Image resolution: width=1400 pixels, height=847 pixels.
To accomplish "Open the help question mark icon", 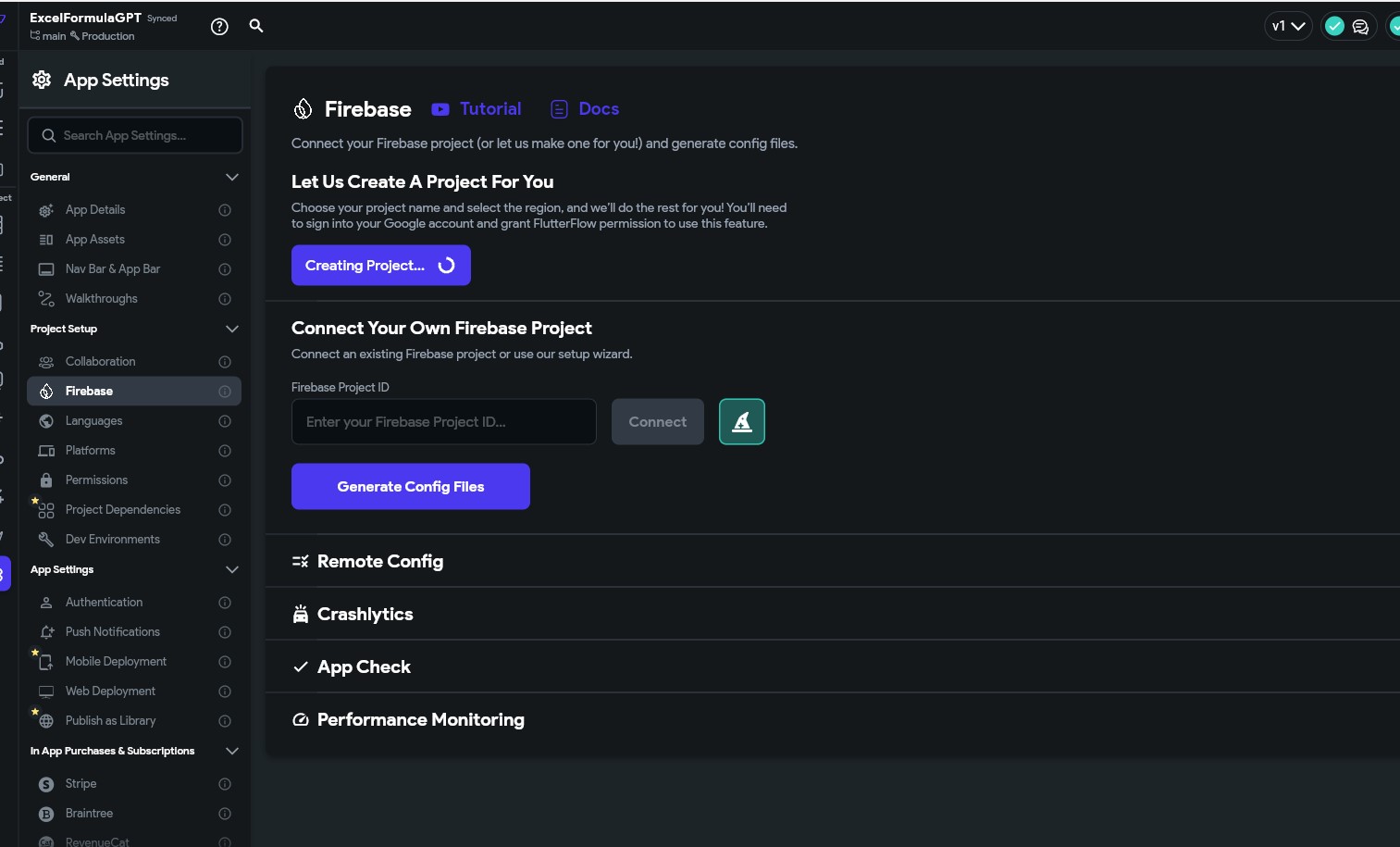I will coord(219,27).
